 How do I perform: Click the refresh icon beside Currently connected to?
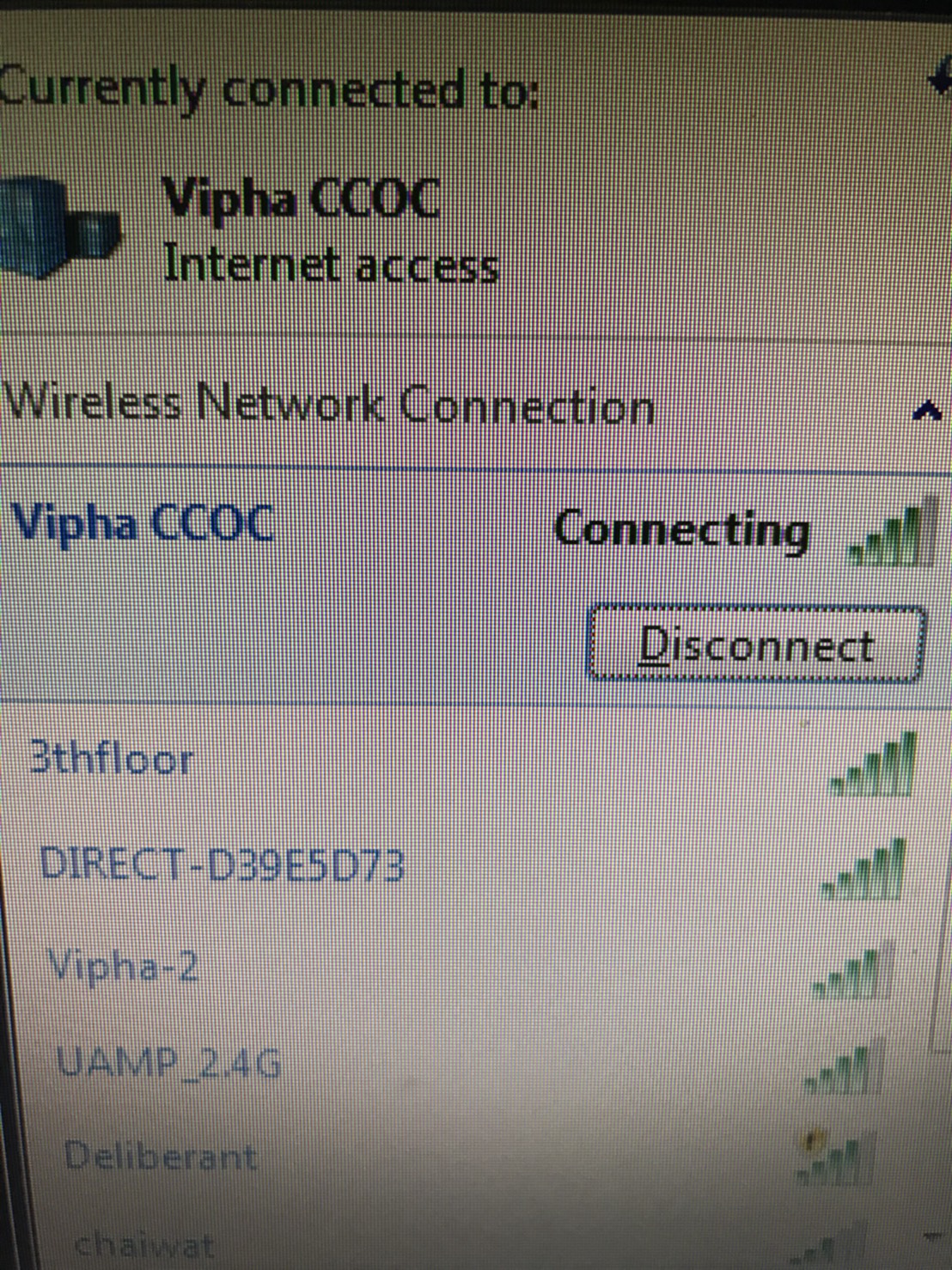939,80
